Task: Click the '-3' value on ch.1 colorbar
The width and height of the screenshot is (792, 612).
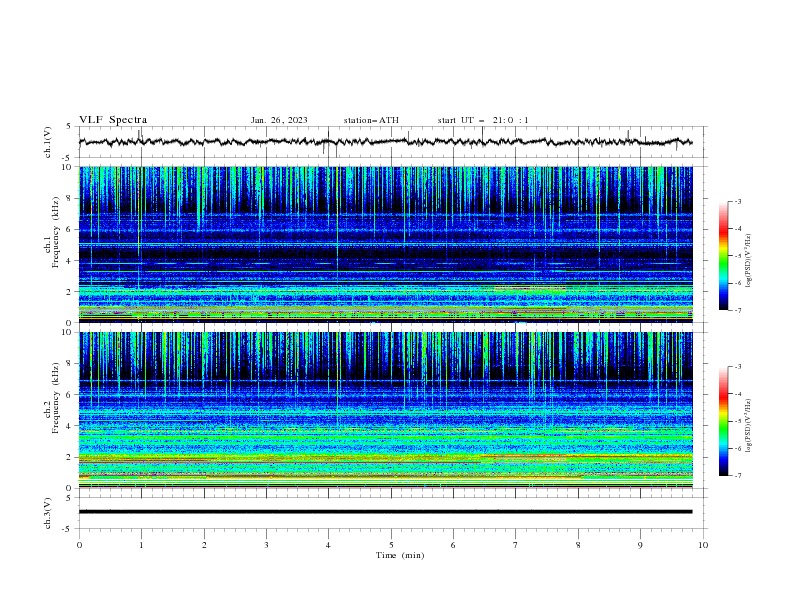Action: click(737, 201)
